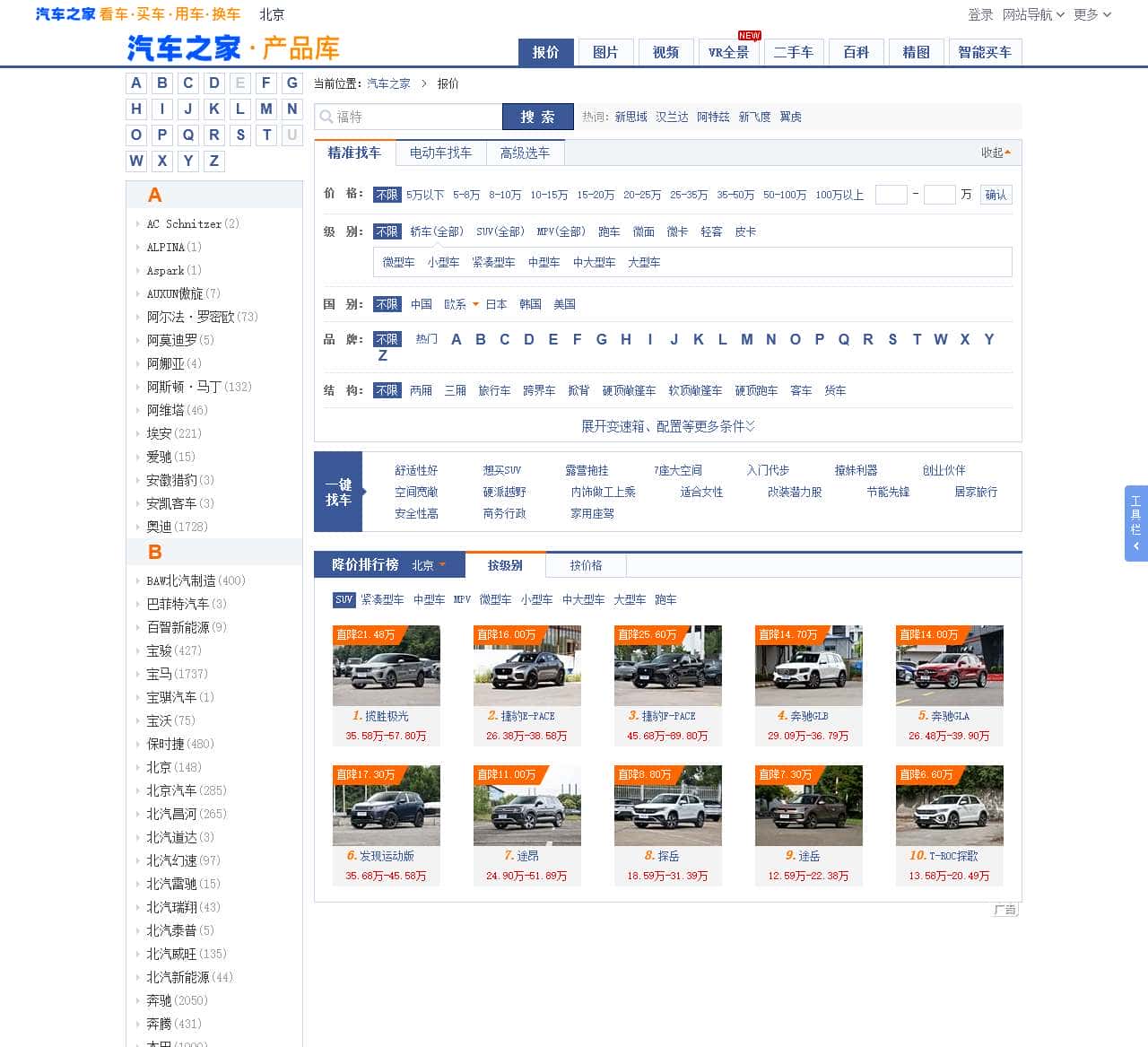Click the search keyword input field
The image size is (1148, 1047).
tap(408, 117)
